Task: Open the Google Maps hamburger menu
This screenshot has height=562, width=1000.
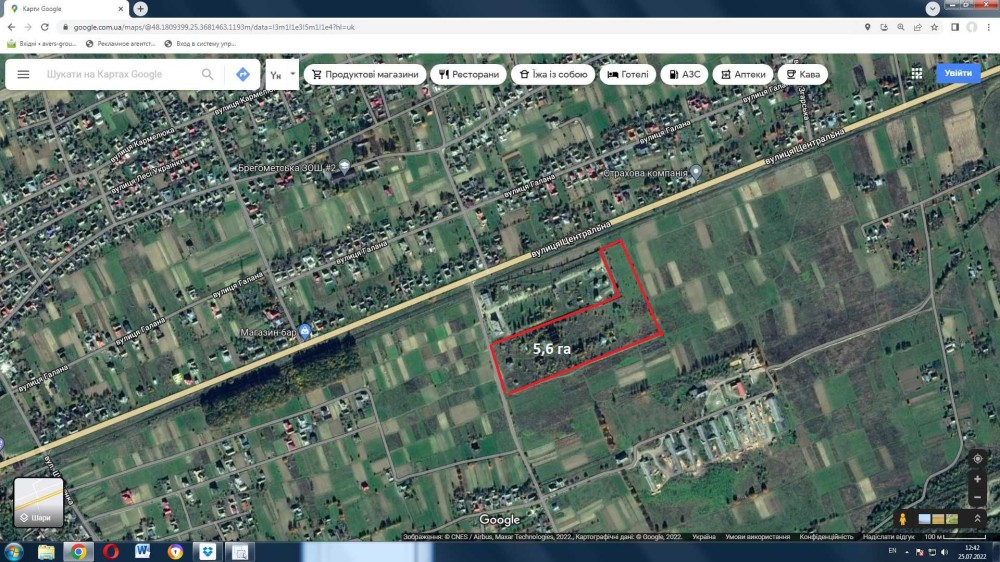Action: [23, 75]
